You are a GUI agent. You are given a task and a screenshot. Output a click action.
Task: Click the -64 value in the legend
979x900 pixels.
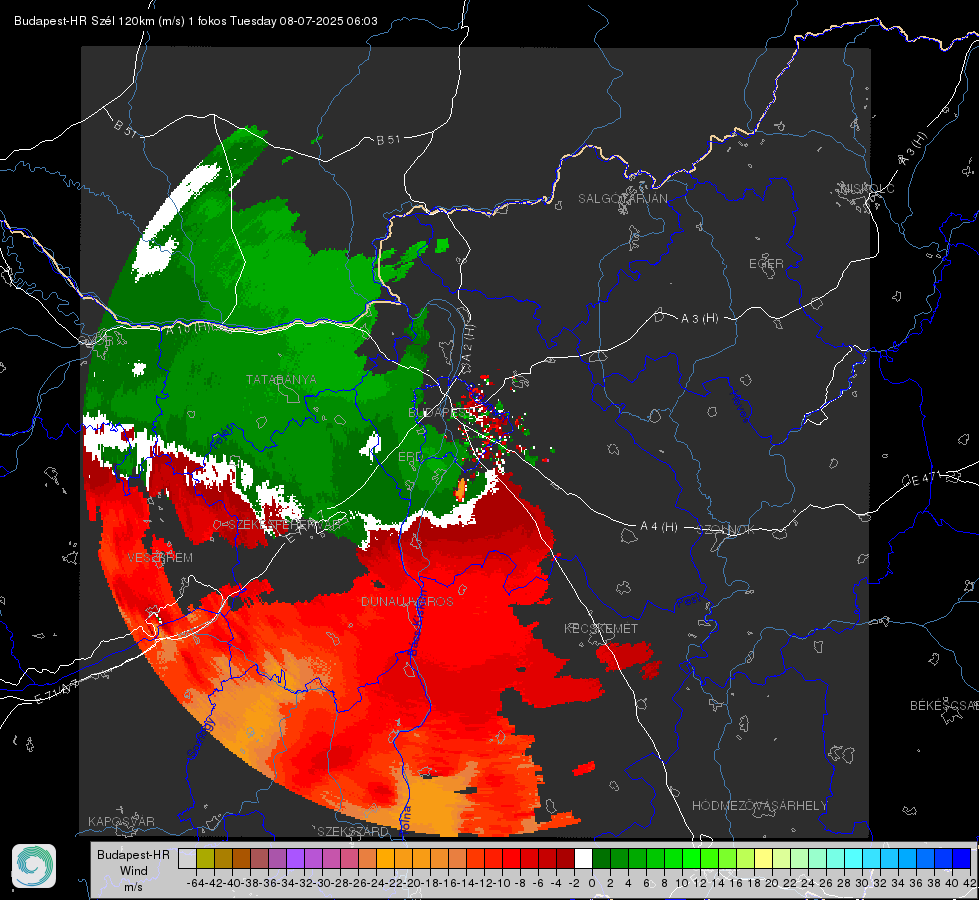(195, 883)
